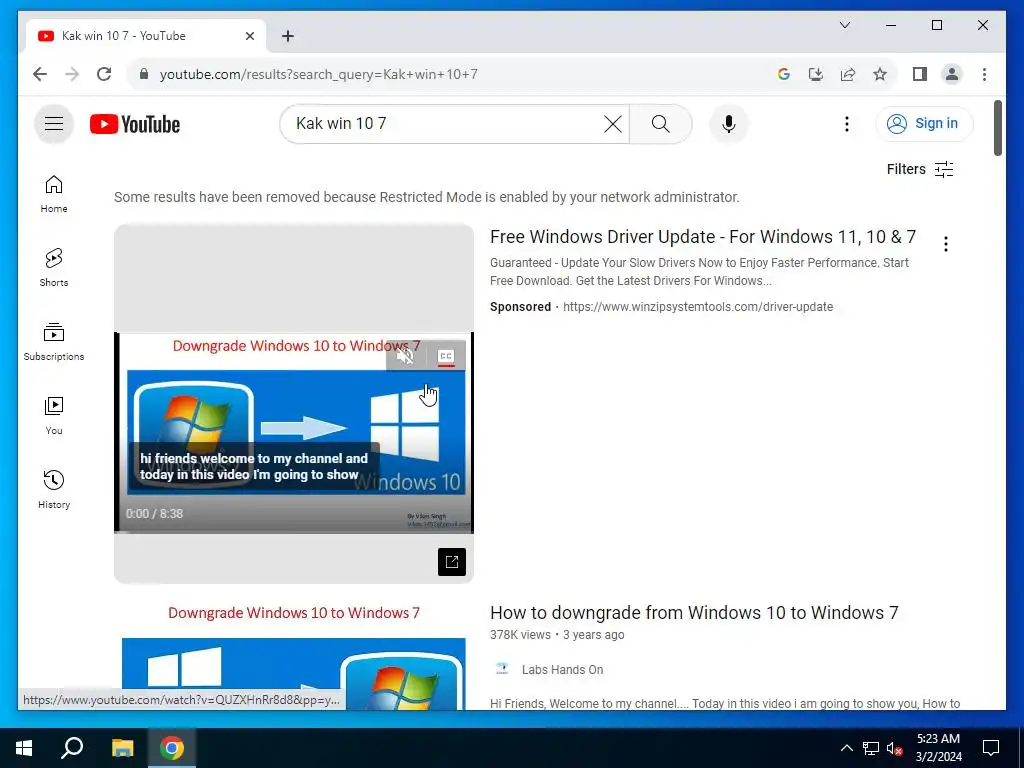Image resolution: width=1024 pixels, height=768 pixels.
Task: Click the install app icon in address bar
Action: coord(816,74)
